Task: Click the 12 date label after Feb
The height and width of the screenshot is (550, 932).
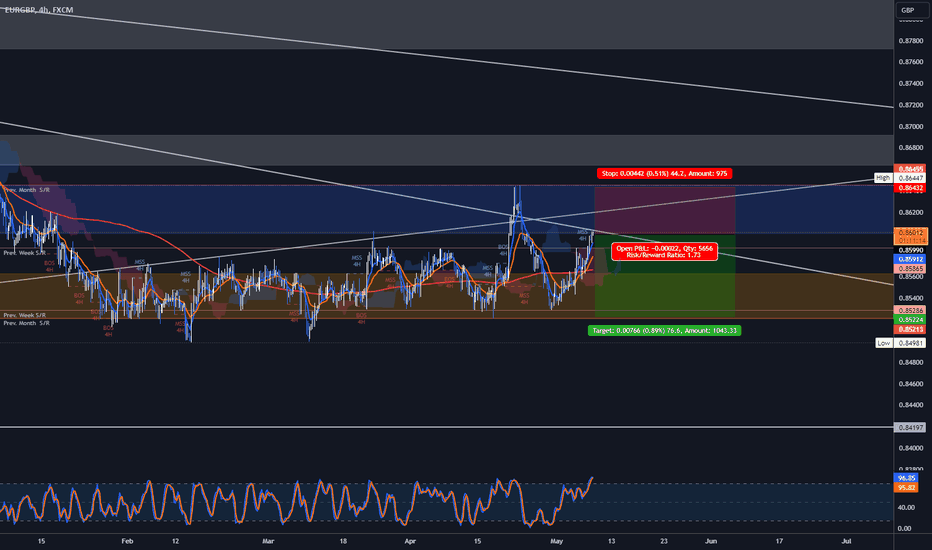Action: [x=175, y=541]
